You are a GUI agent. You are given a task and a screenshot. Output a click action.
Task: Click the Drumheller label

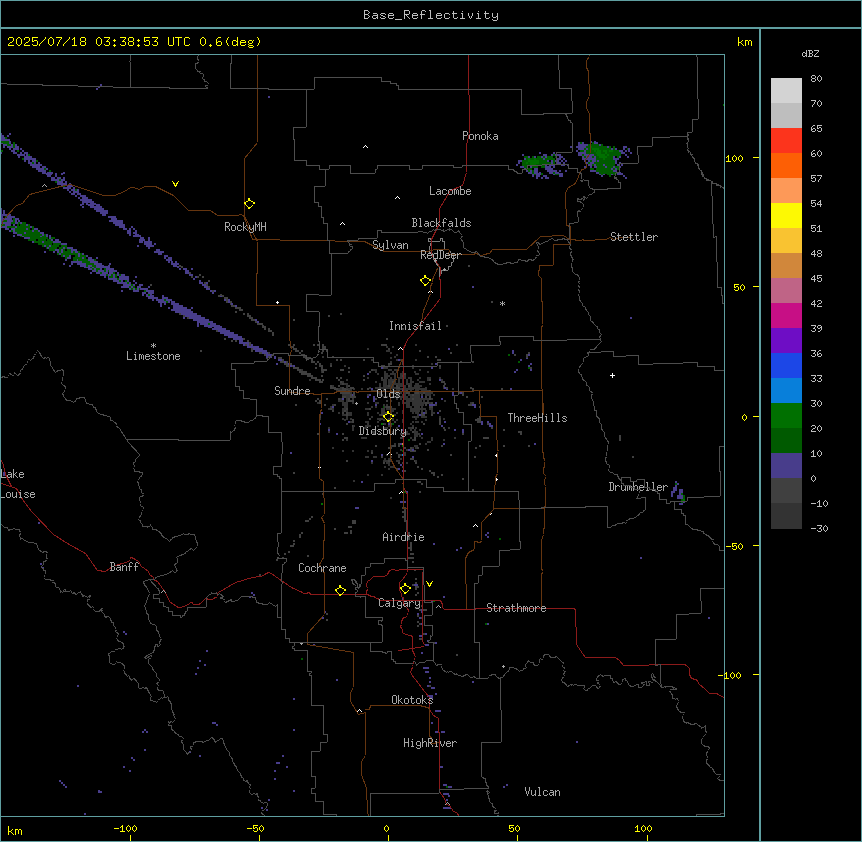point(638,487)
